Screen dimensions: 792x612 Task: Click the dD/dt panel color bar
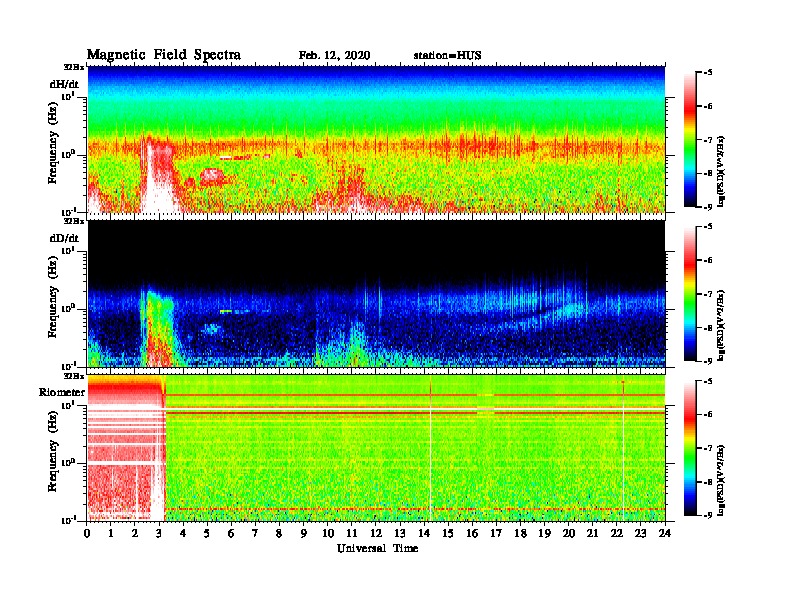click(690, 294)
